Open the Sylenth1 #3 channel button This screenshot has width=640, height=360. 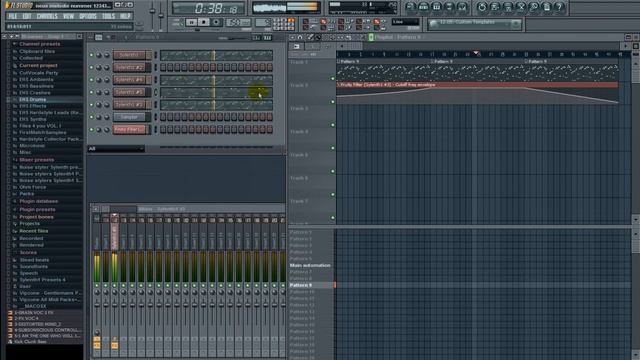pos(129,105)
